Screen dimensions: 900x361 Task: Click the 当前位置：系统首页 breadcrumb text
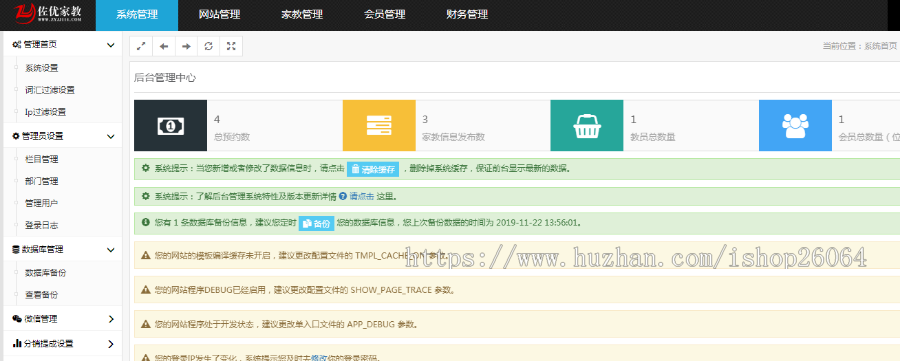[859, 46]
